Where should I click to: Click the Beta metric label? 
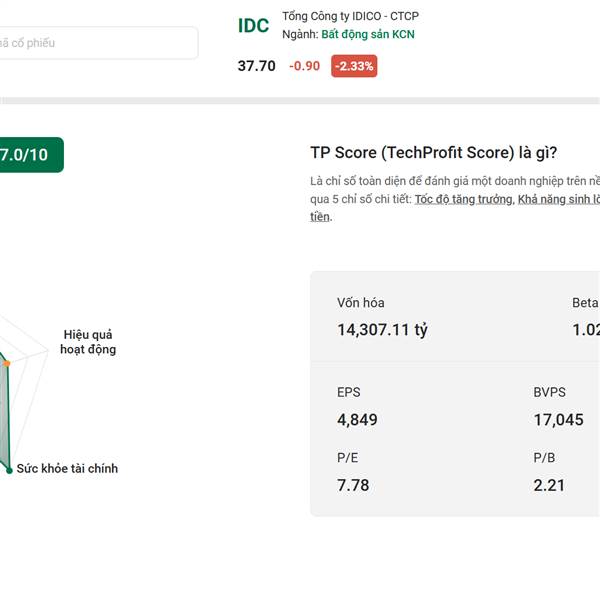pyautogui.click(x=584, y=303)
